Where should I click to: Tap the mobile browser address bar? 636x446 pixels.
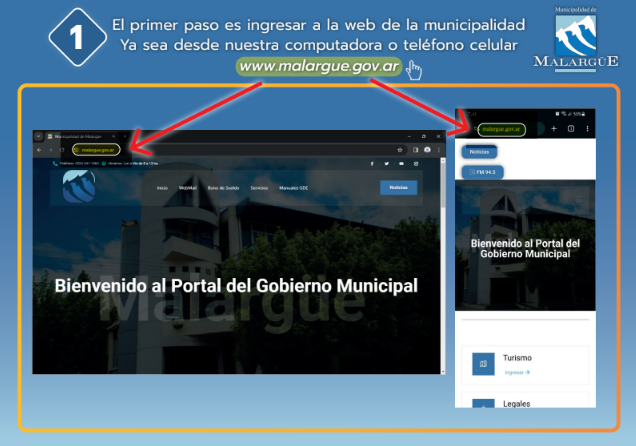(x=500, y=129)
